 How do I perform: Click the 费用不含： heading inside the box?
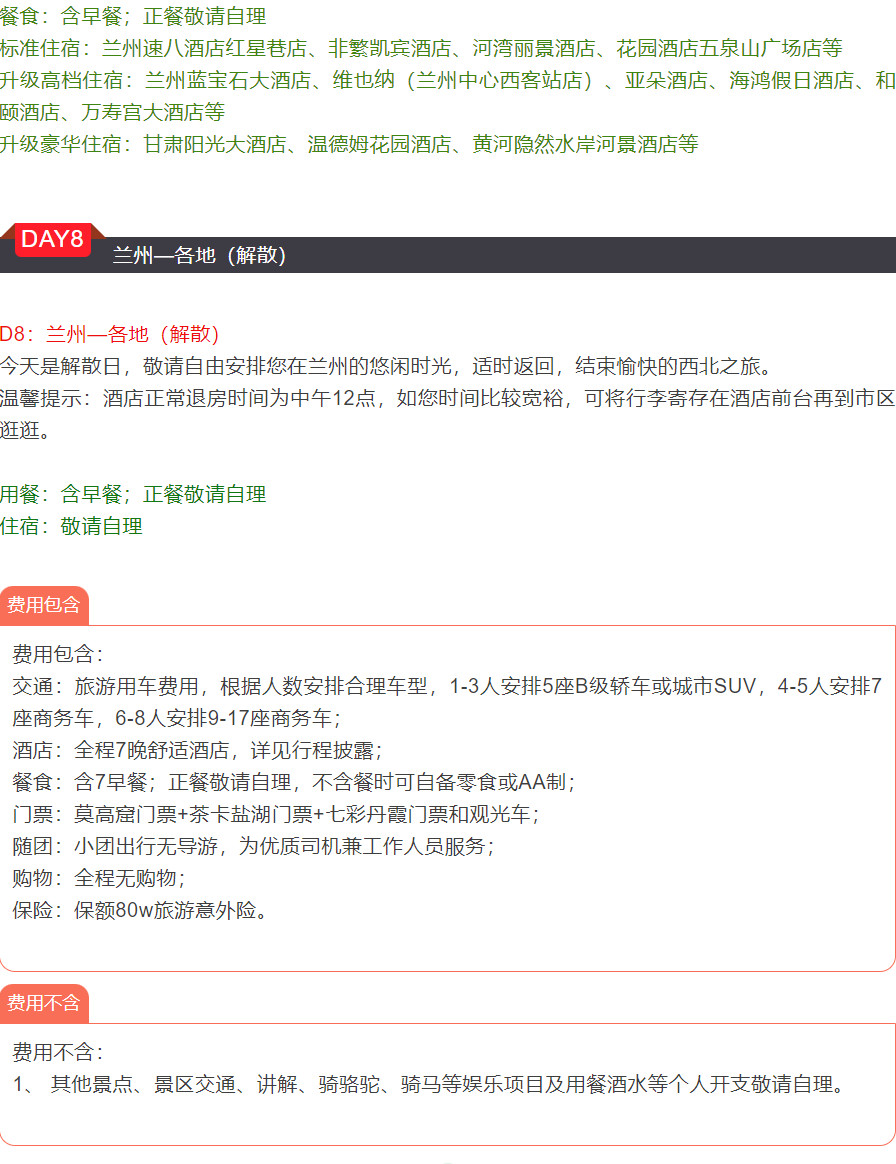[x=58, y=1052]
